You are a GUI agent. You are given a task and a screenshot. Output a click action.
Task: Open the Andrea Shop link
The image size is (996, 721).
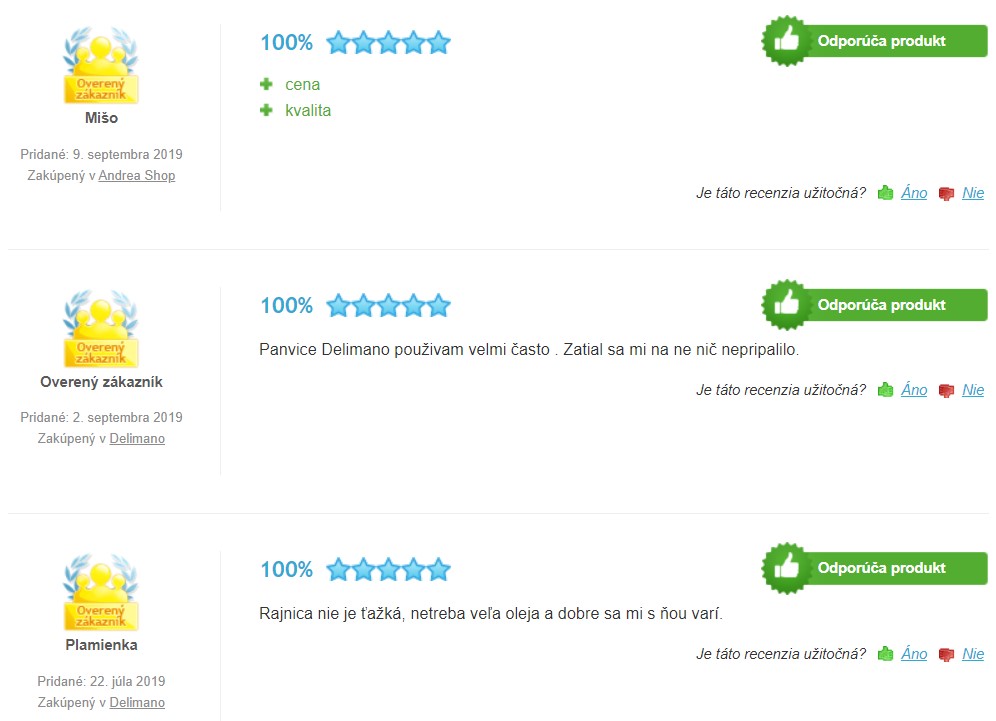tap(137, 175)
